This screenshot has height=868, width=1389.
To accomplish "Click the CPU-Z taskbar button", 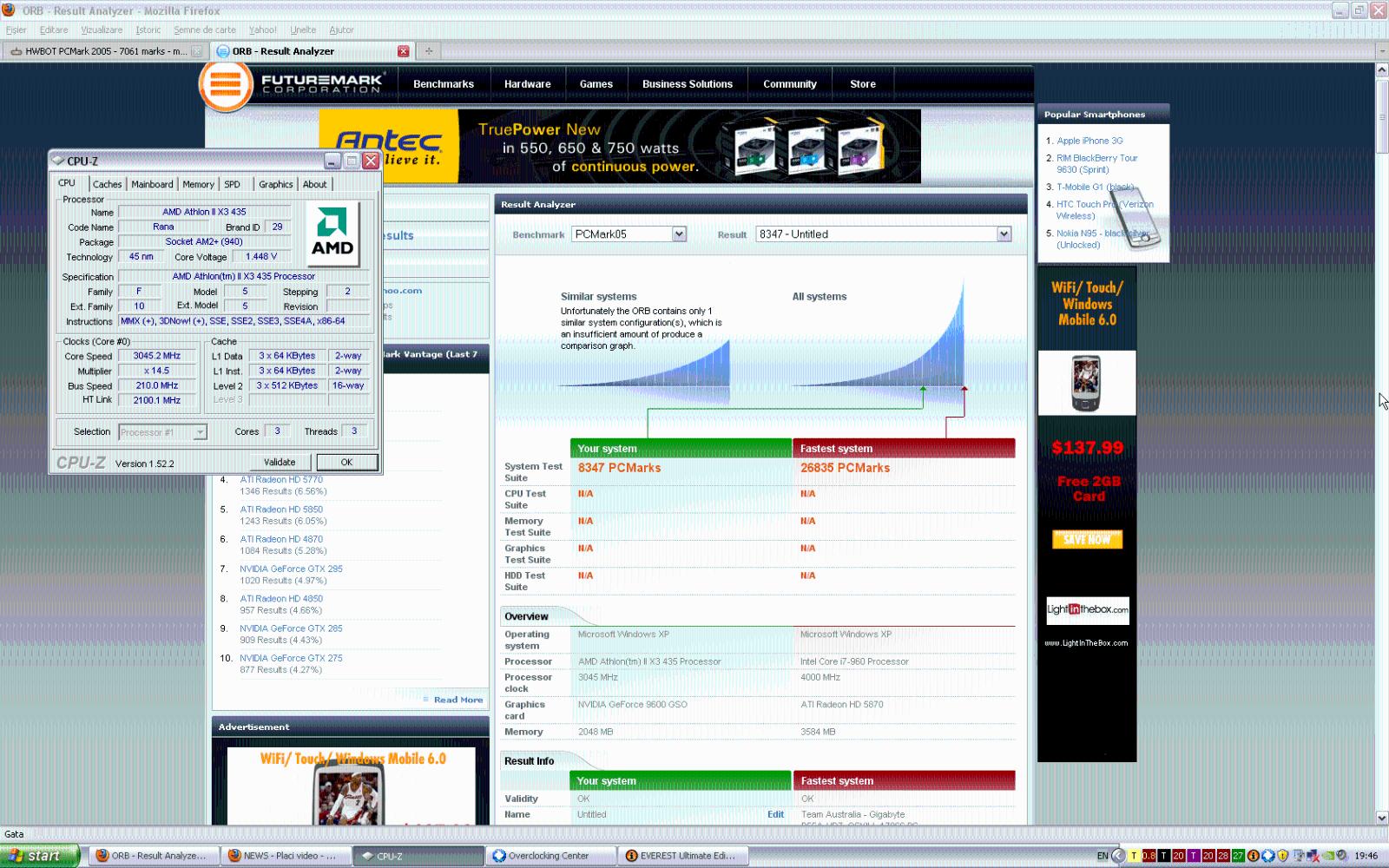I will (418, 856).
